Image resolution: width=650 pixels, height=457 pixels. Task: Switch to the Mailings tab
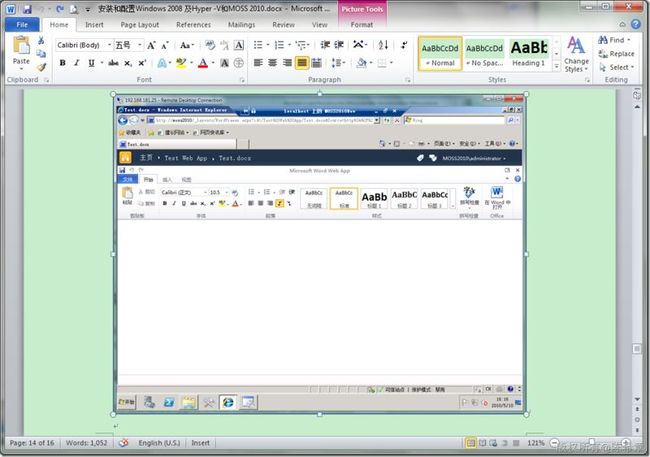[x=242, y=24]
